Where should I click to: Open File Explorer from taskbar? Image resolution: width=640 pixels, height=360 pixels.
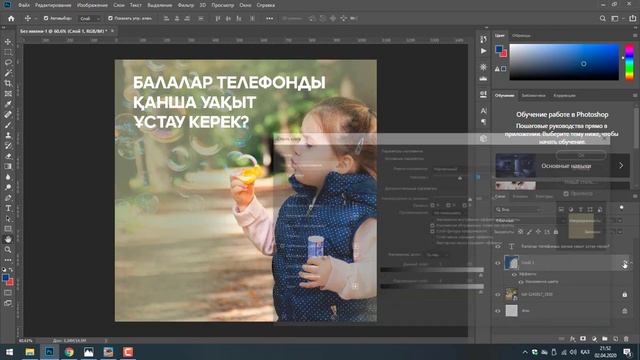click(x=30, y=352)
